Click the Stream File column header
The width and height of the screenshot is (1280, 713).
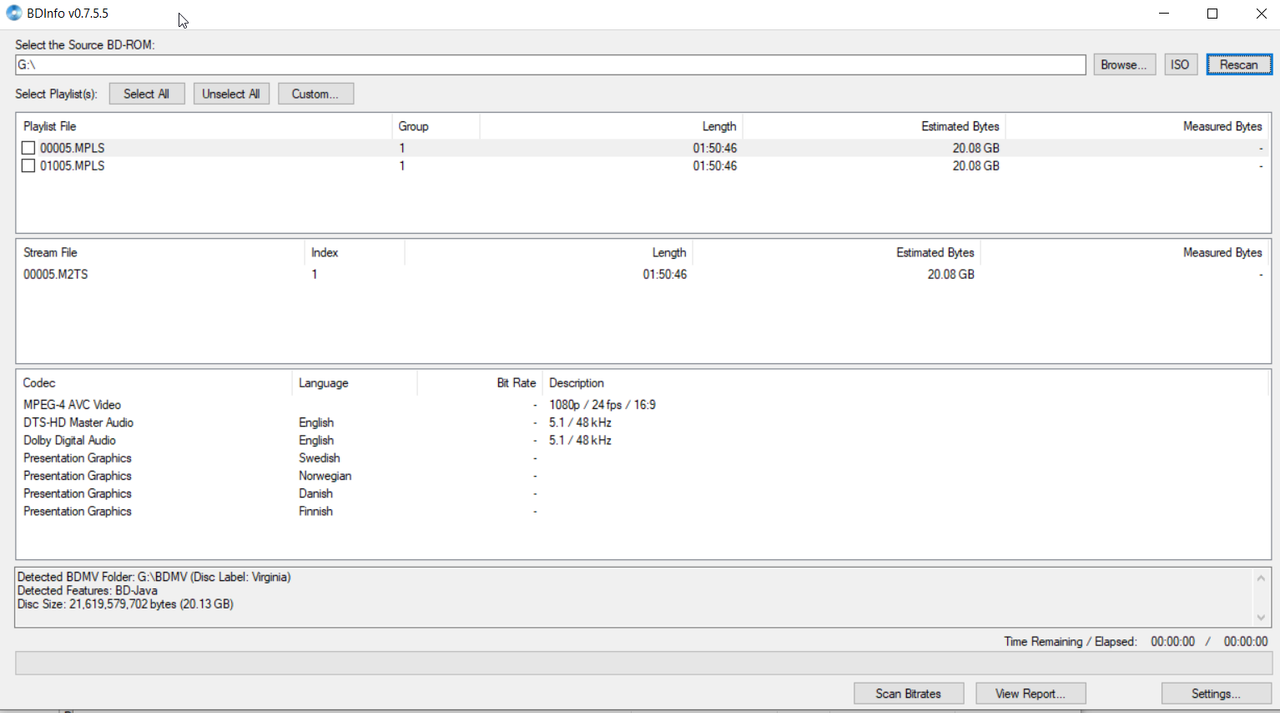point(160,252)
